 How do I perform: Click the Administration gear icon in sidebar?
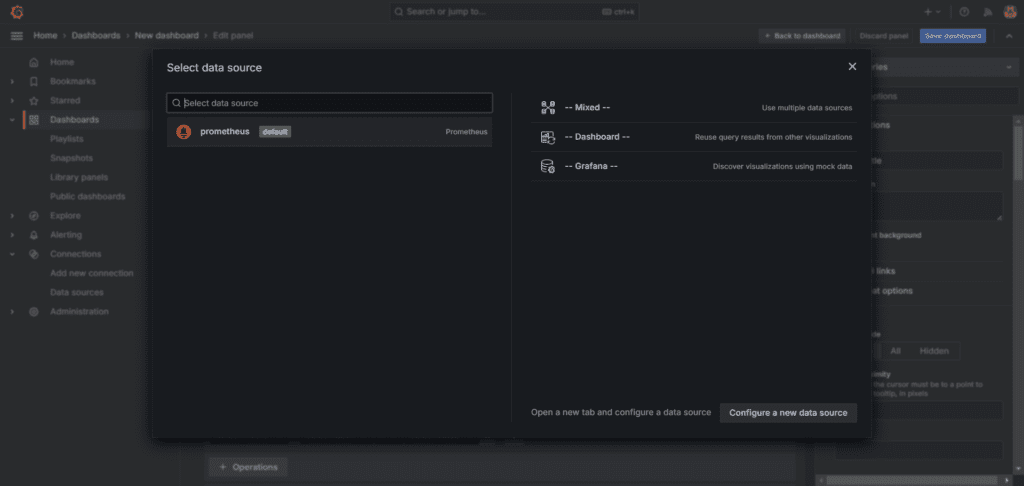(x=34, y=312)
